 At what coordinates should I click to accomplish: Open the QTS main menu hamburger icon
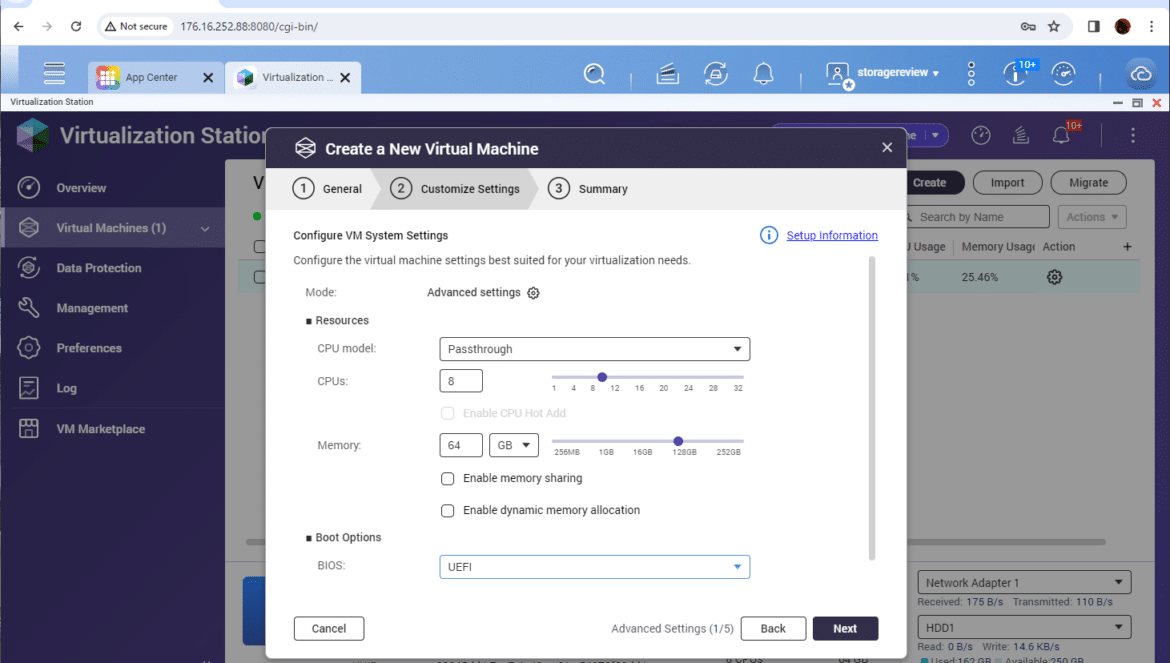[54, 73]
